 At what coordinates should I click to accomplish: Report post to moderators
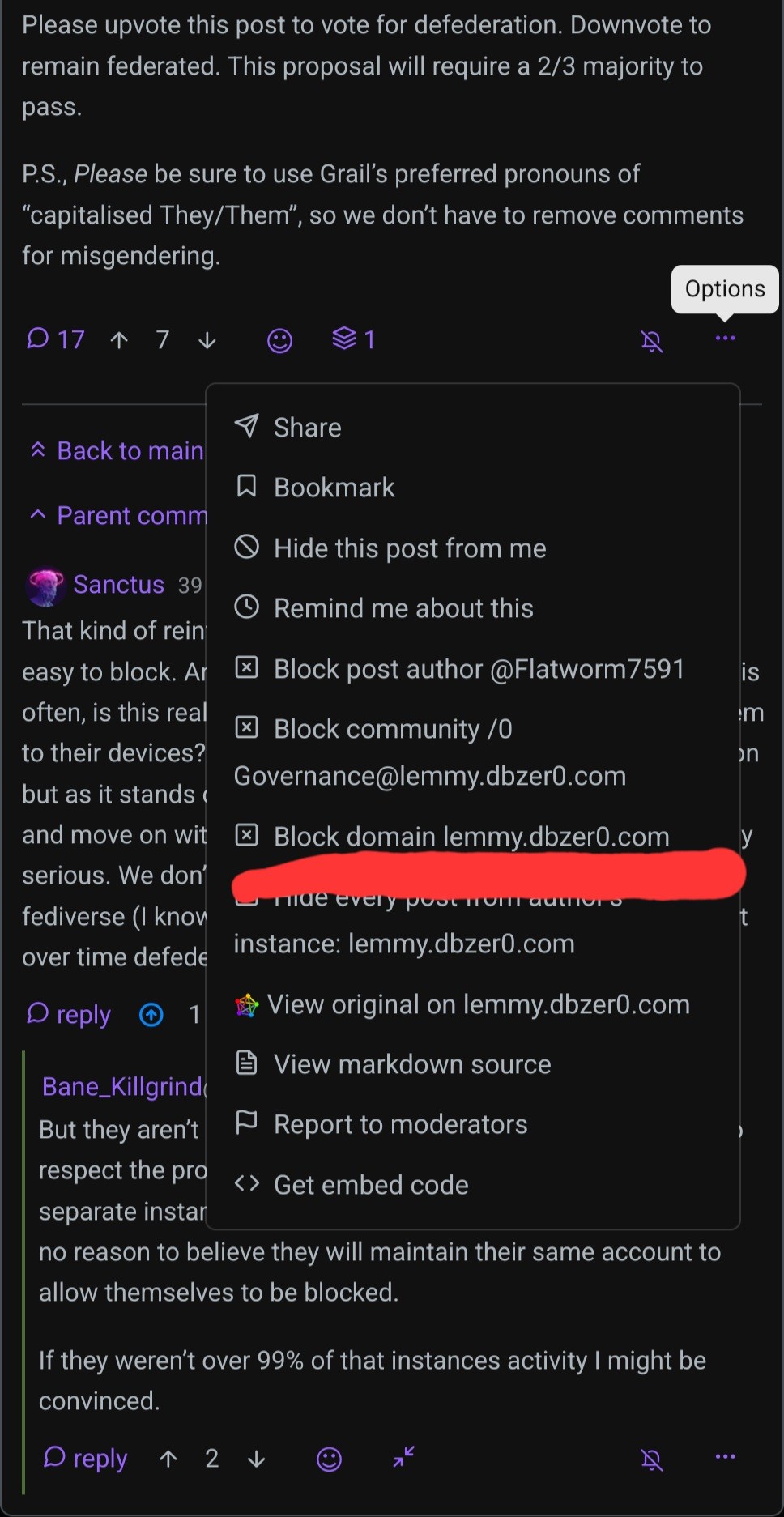click(400, 1124)
